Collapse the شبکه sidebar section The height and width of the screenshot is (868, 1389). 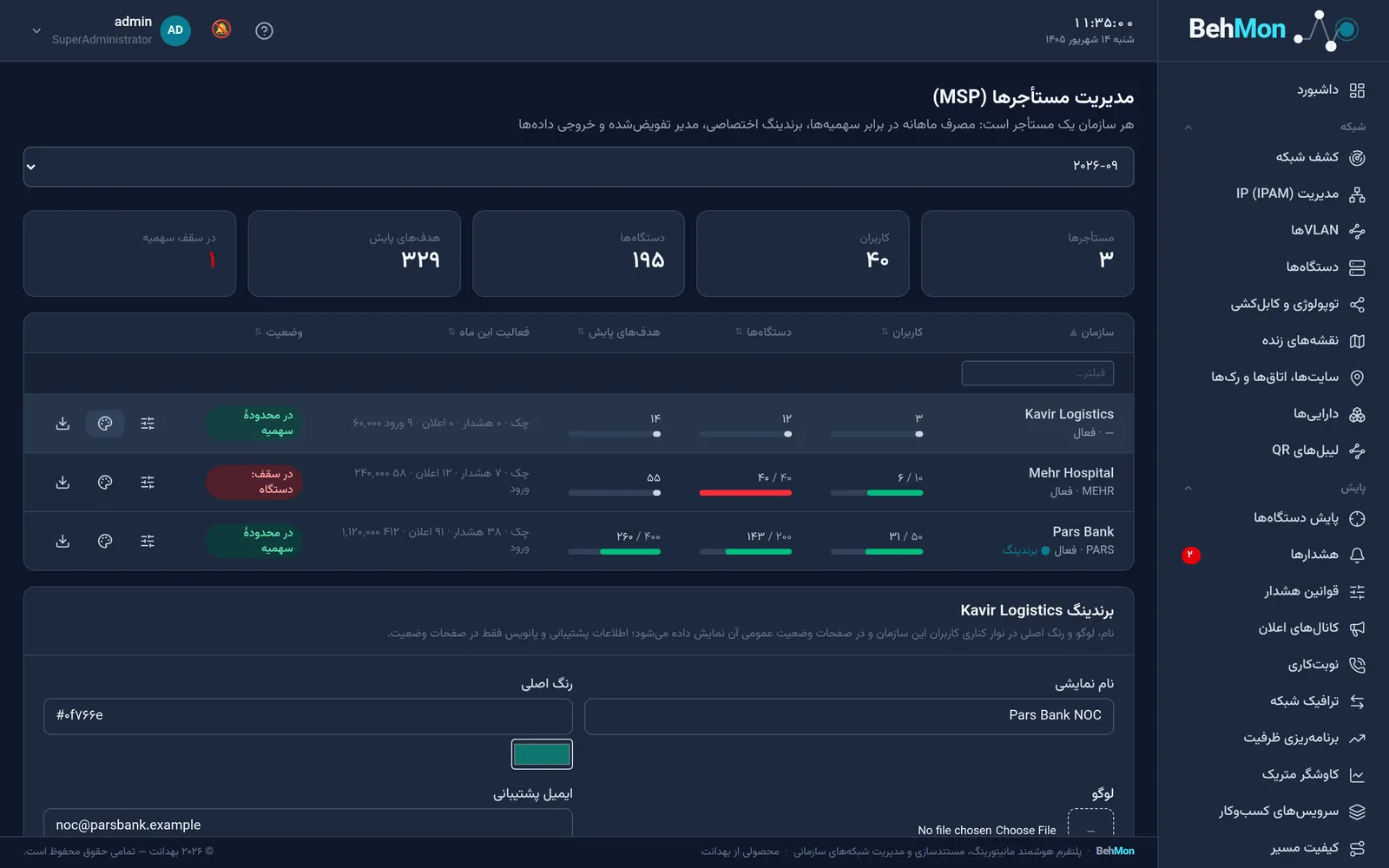[x=1188, y=128]
